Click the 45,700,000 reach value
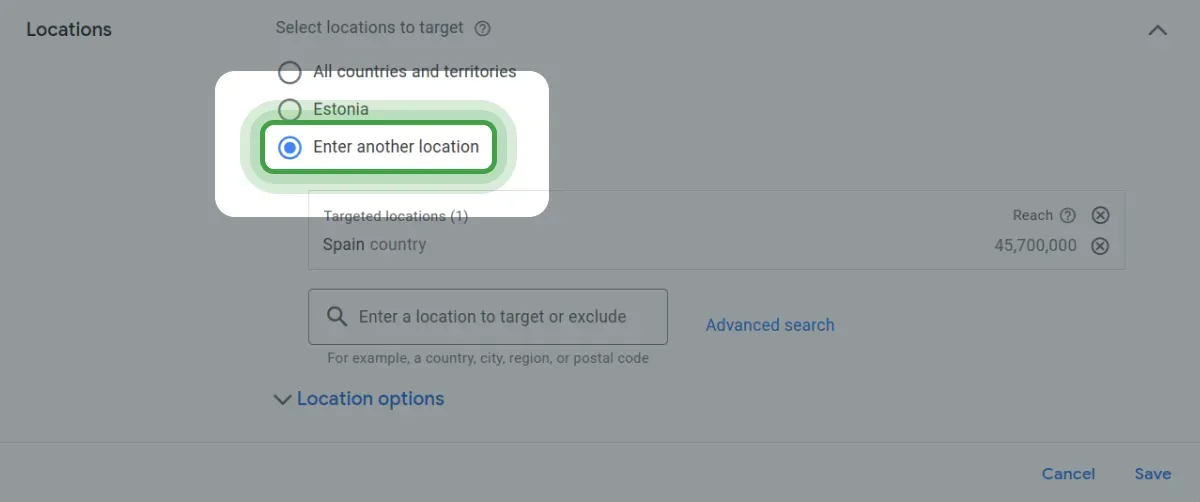The image size is (1200, 502). click(x=1035, y=246)
